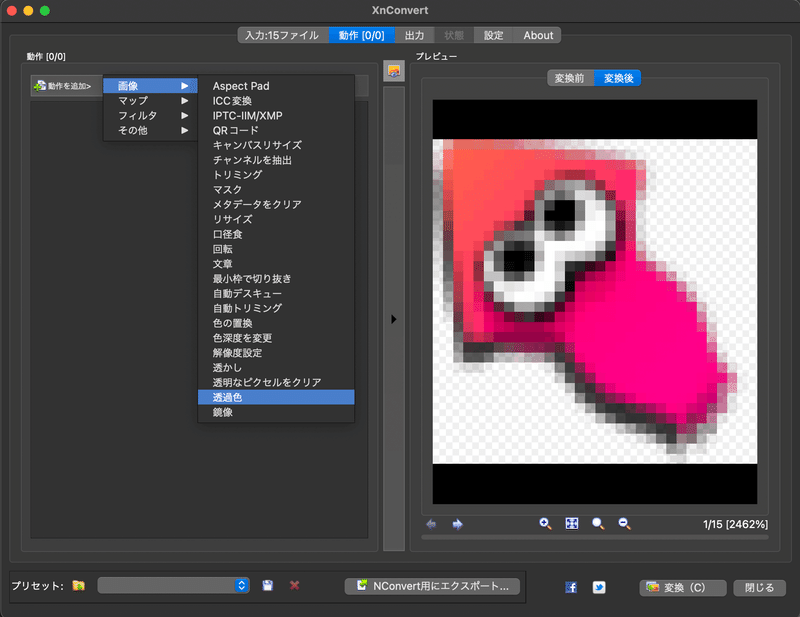Image resolution: width=800 pixels, height=617 pixels.
Task: Select キャンバスリサイズ menu entry
Action: 276,145
